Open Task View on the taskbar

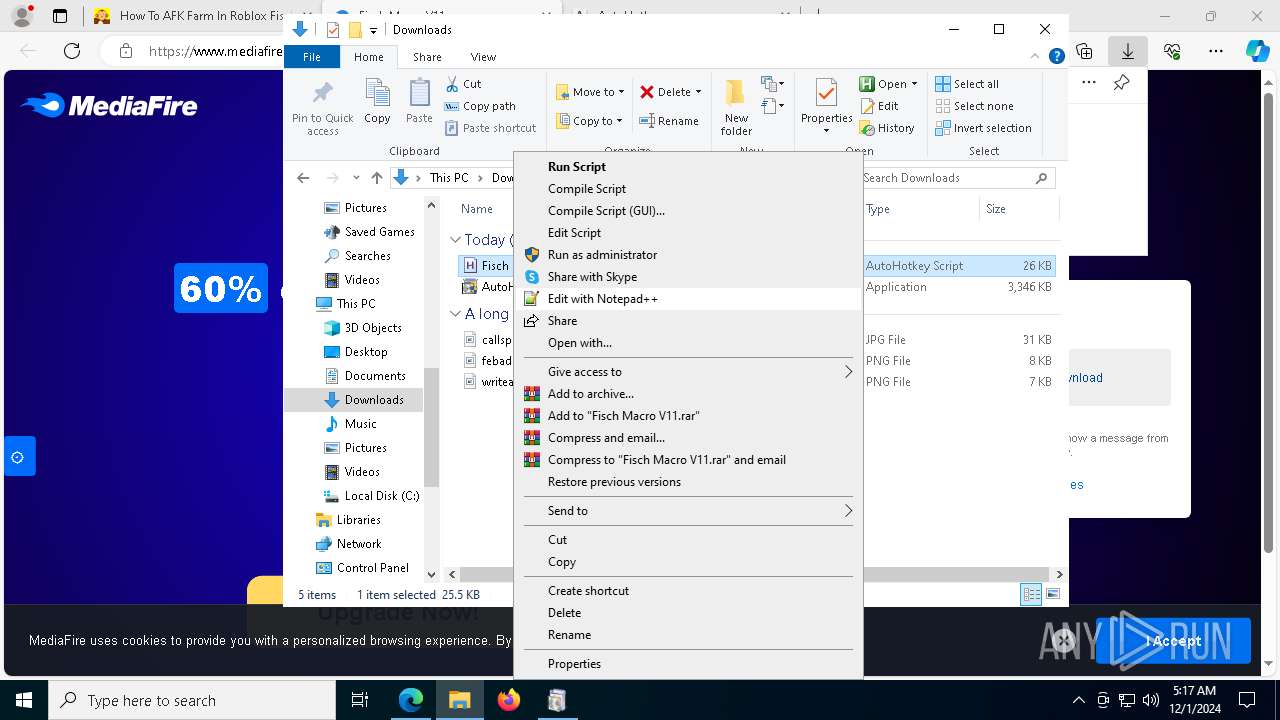click(x=361, y=700)
